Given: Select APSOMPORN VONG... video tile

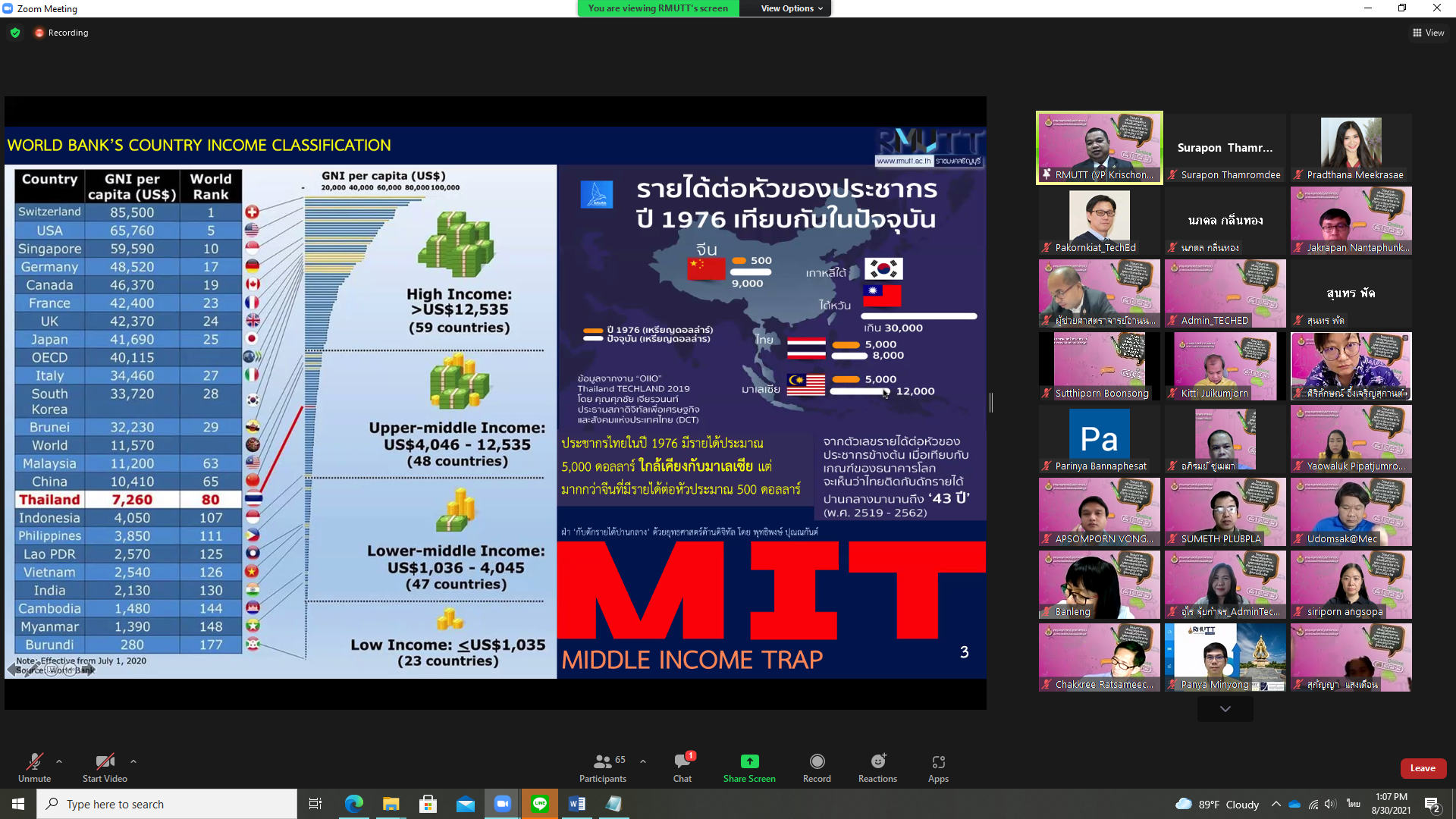Looking at the screenshot, I should click(x=1100, y=512).
